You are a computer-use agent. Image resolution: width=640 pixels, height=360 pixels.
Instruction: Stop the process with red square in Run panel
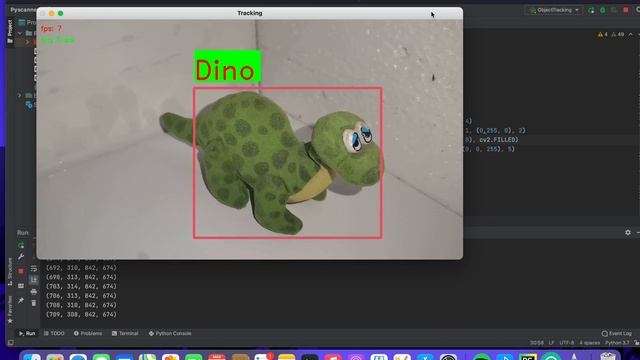pos(21,271)
